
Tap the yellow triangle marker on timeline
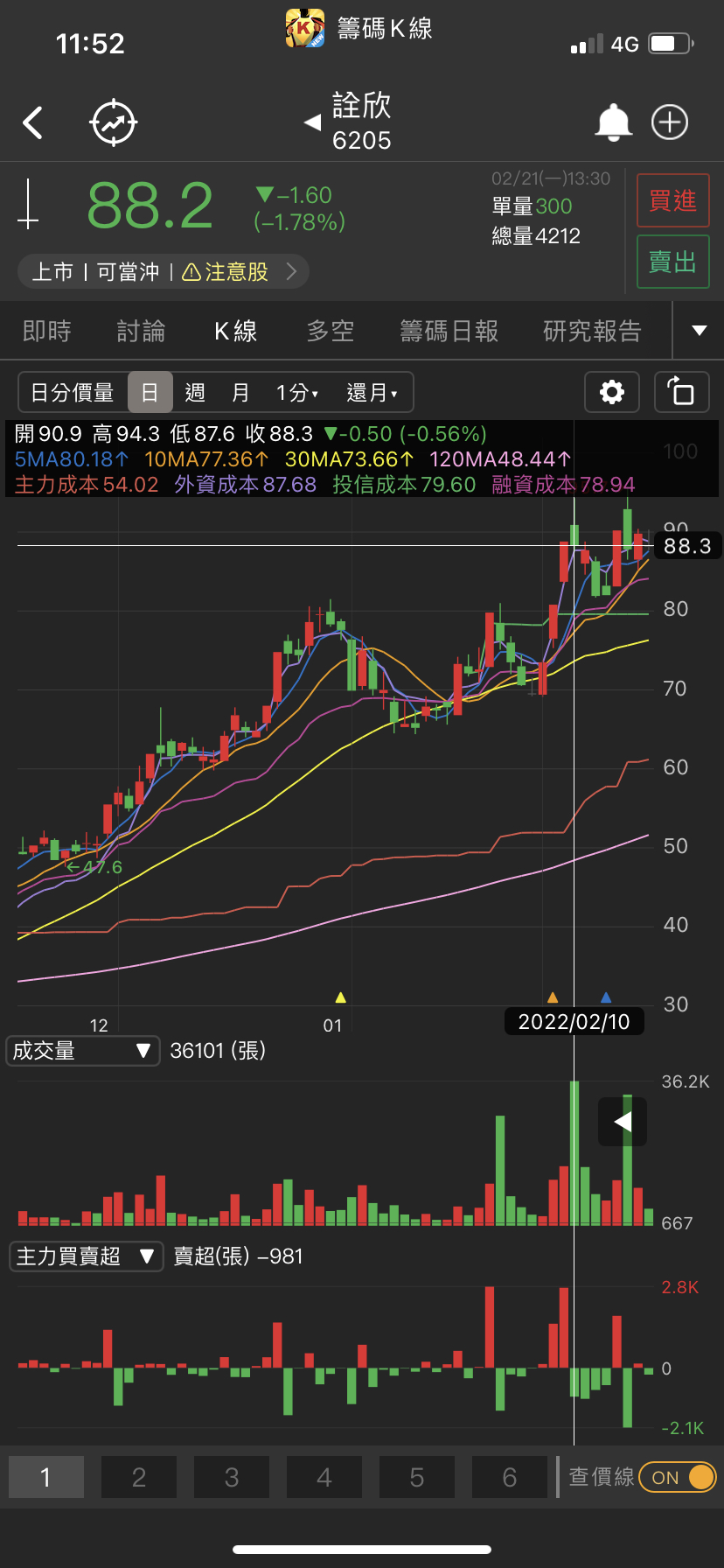(x=341, y=997)
